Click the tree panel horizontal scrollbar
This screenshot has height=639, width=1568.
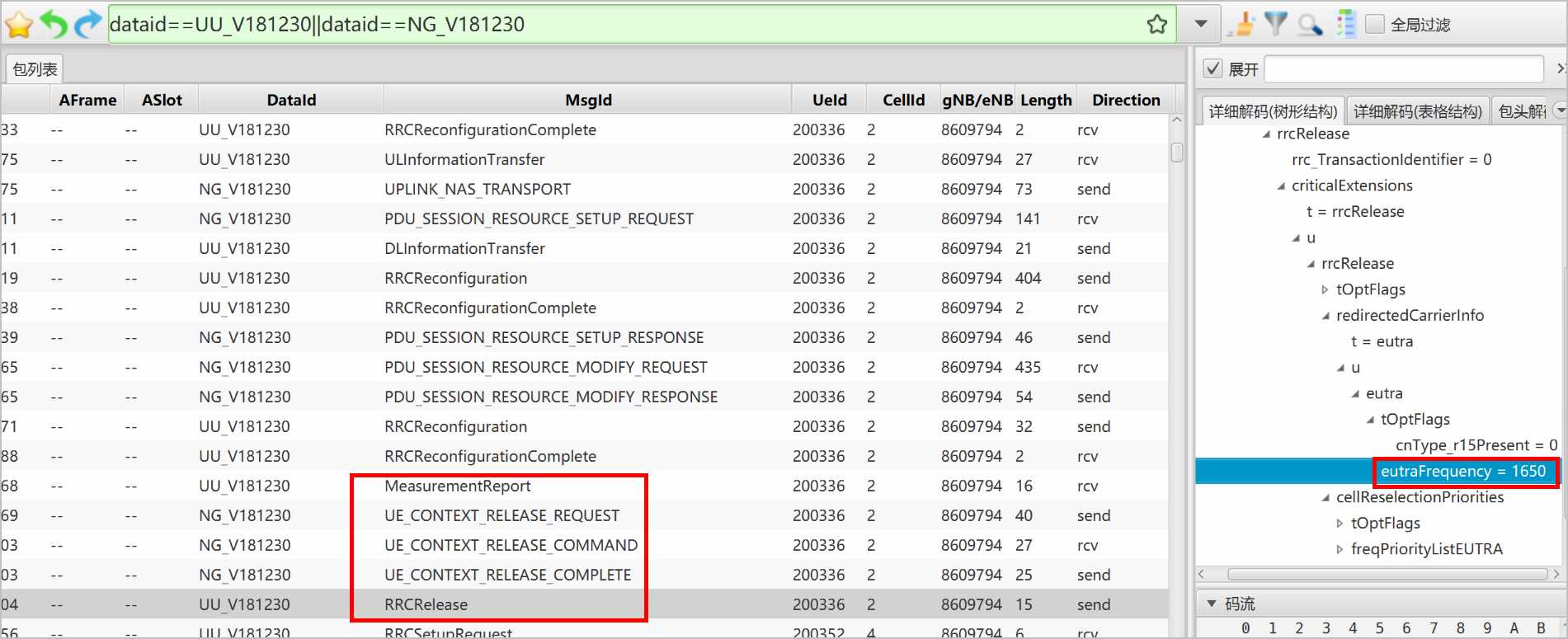tap(1386, 574)
